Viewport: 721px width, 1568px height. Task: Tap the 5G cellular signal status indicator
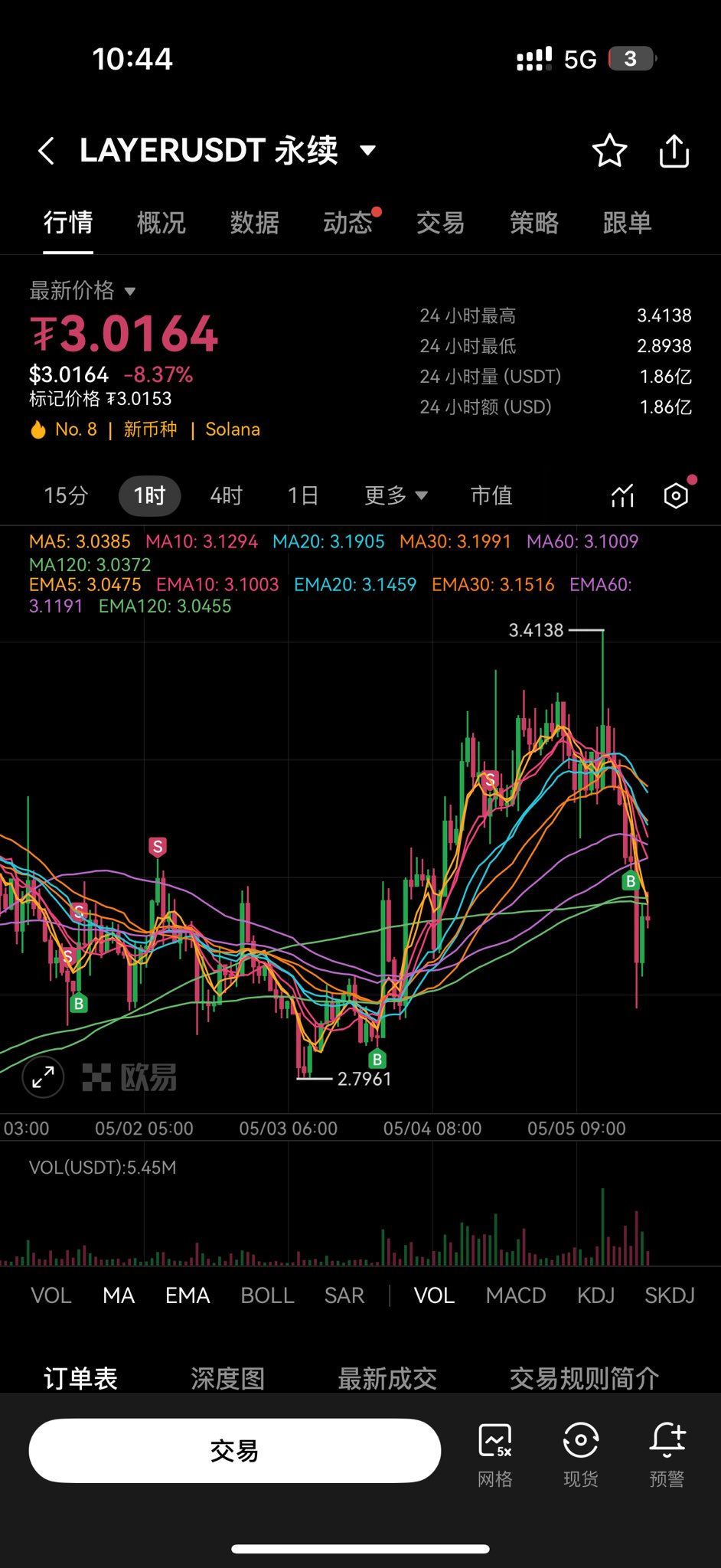pyautogui.click(x=556, y=59)
